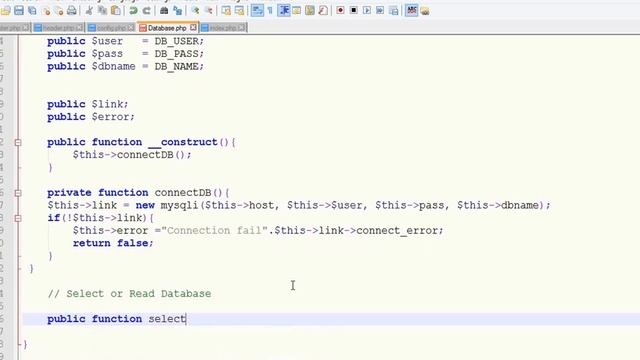Switch to the header.php tab

[x=58, y=28]
